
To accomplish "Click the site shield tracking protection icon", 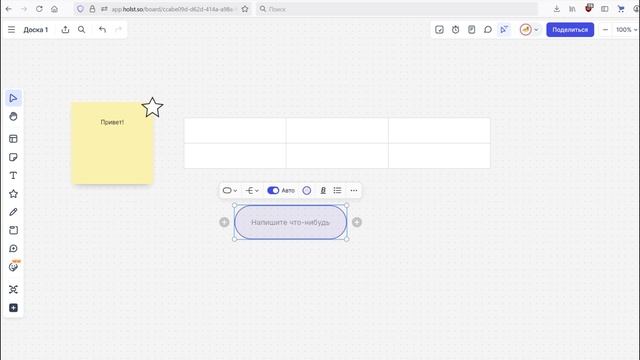I will [80, 9].
